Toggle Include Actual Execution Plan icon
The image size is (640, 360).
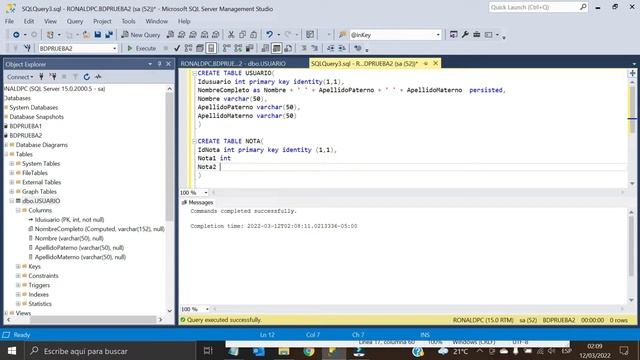pyautogui.click(x=227, y=48)
